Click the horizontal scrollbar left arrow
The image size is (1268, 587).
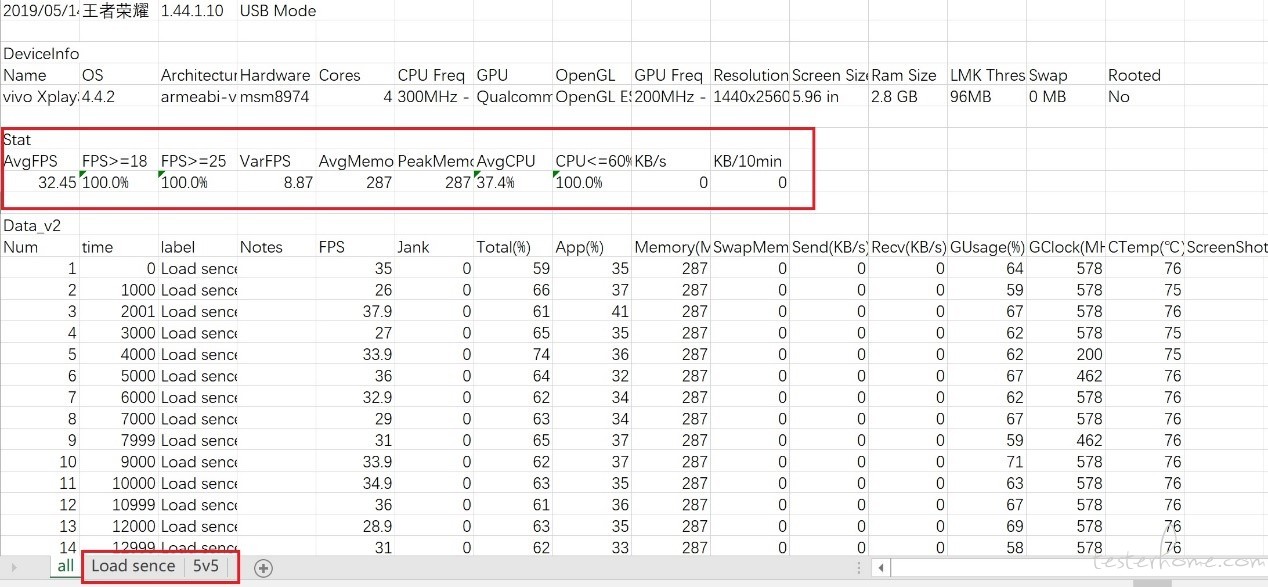[x=881, y=568]
